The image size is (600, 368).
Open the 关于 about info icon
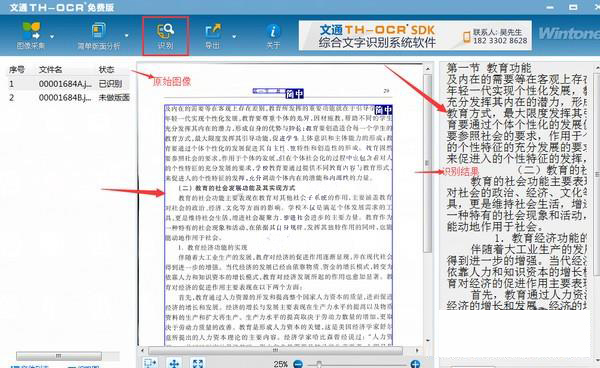pyautogui.click(x=273, y=36)
